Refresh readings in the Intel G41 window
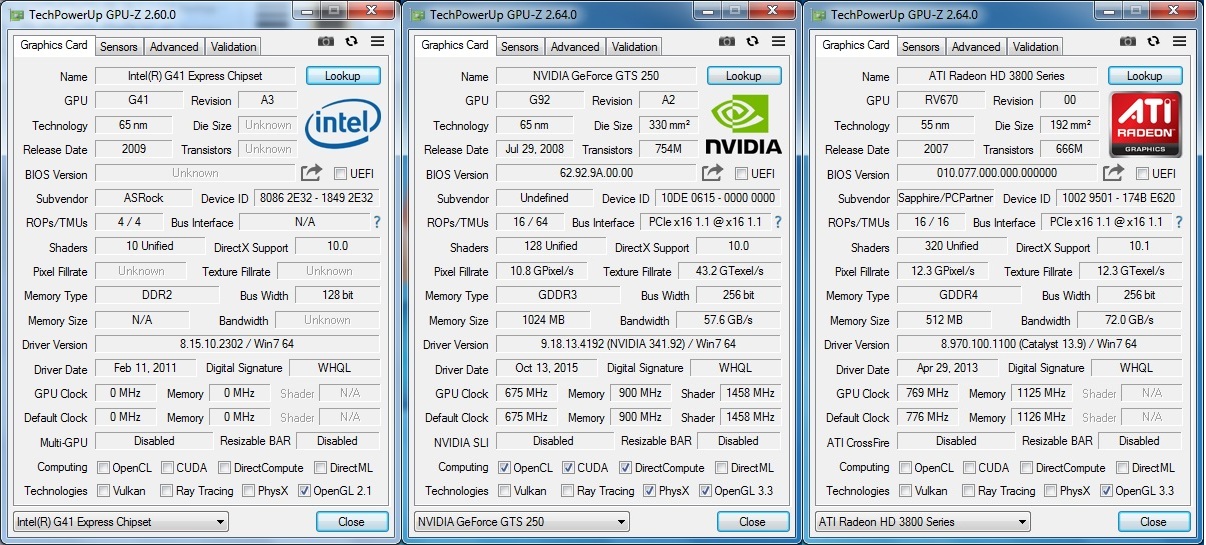This screenshot has width=1206, height=545. point(352,41)
